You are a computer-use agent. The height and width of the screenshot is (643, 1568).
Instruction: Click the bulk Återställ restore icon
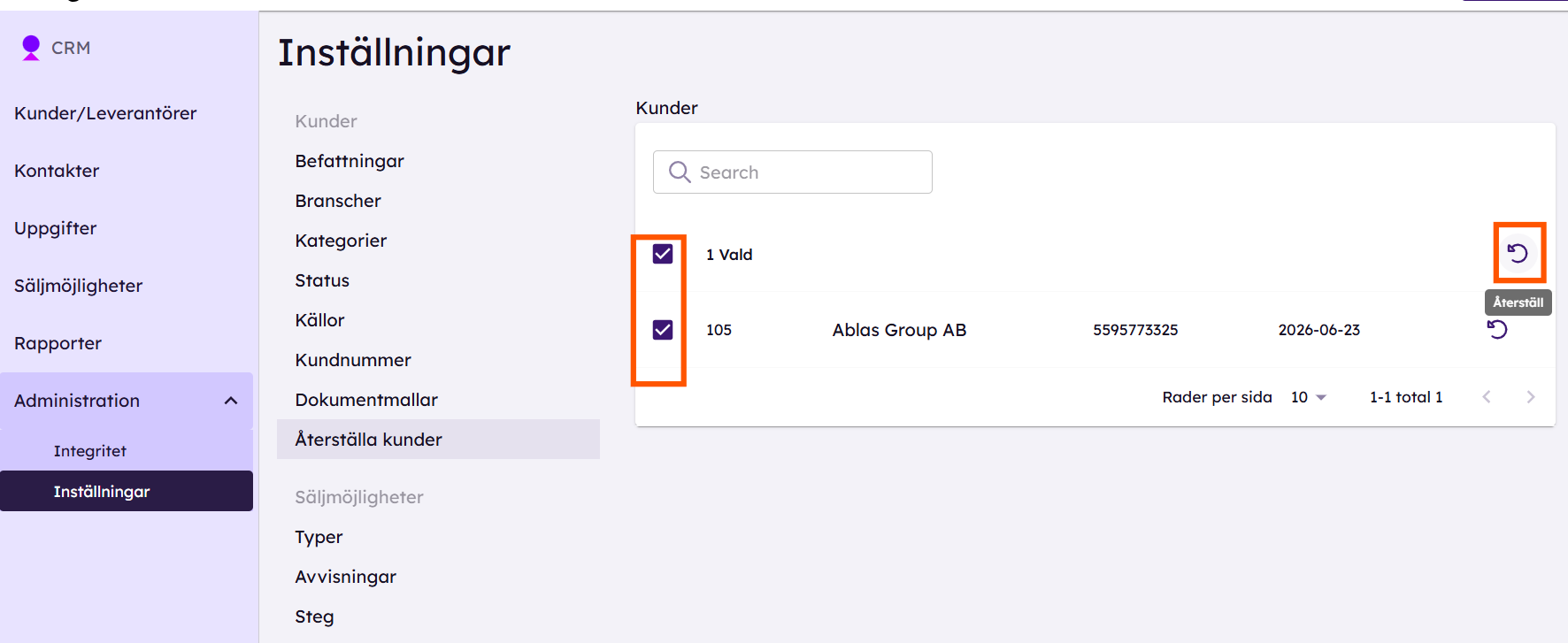(1518, 254)
